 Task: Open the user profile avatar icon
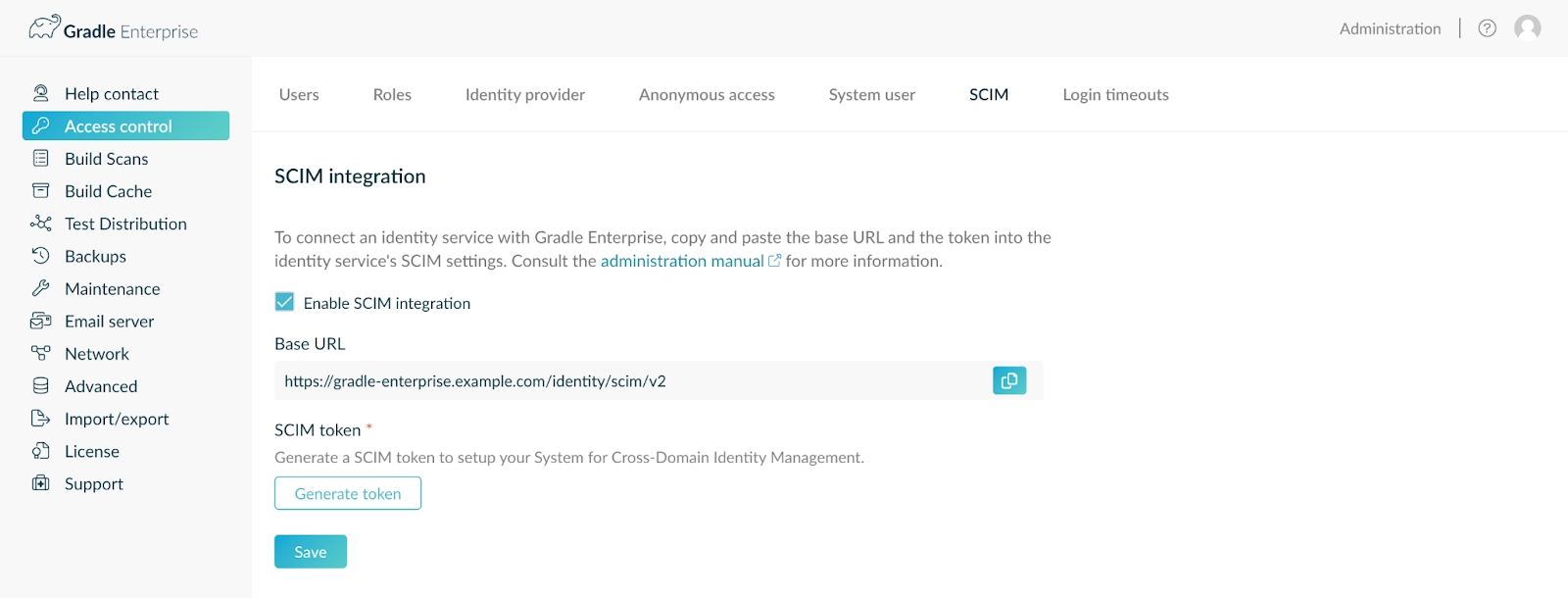click(1527, 28)
